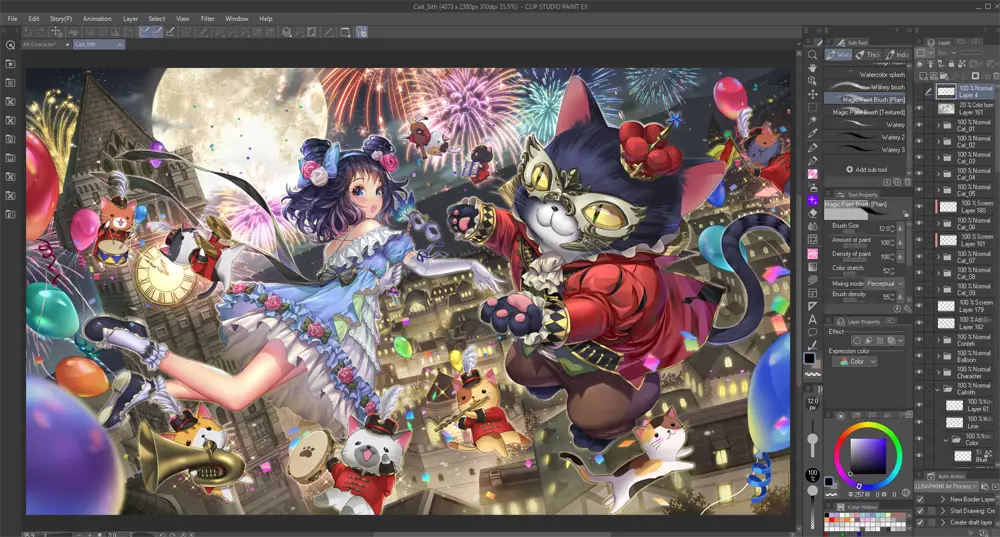This screenshot has height=537, width=1000.
Task: Open the Filter menu
Action: click(x=207, y=18)
